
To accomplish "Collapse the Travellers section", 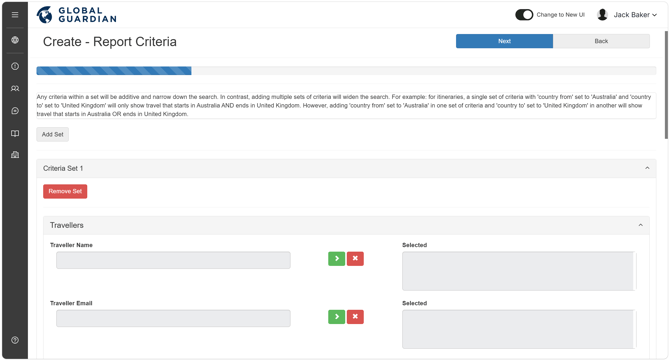I will click(x=641, y=225).
